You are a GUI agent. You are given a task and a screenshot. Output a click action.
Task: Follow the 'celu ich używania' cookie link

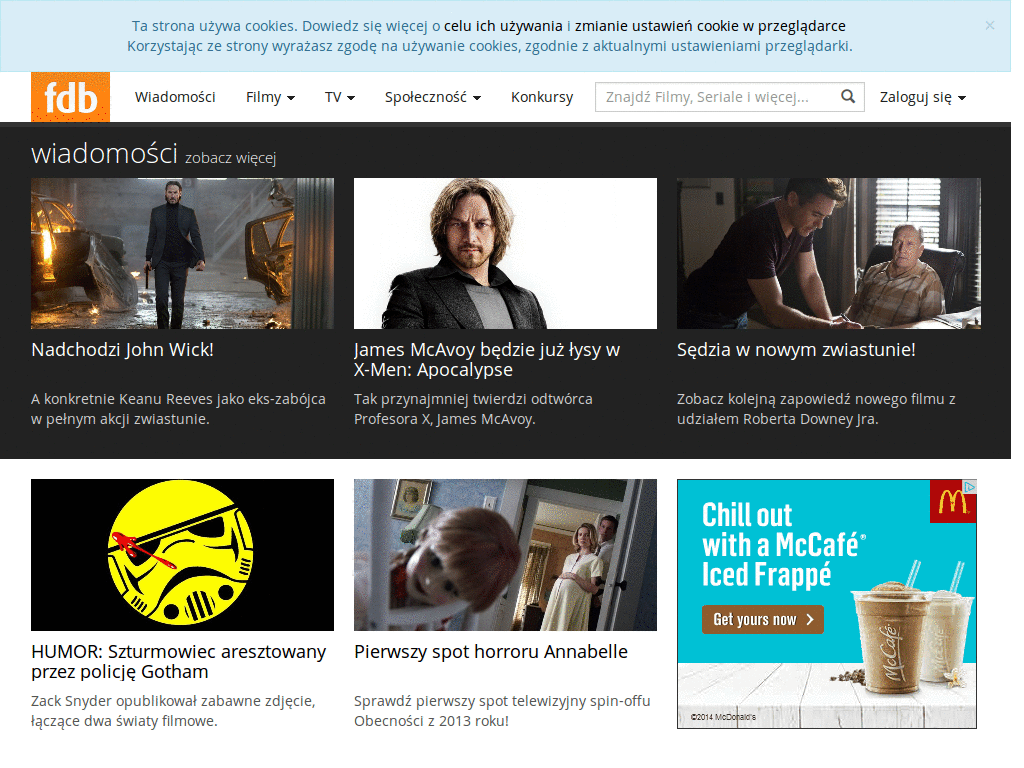tap(503, 26)
